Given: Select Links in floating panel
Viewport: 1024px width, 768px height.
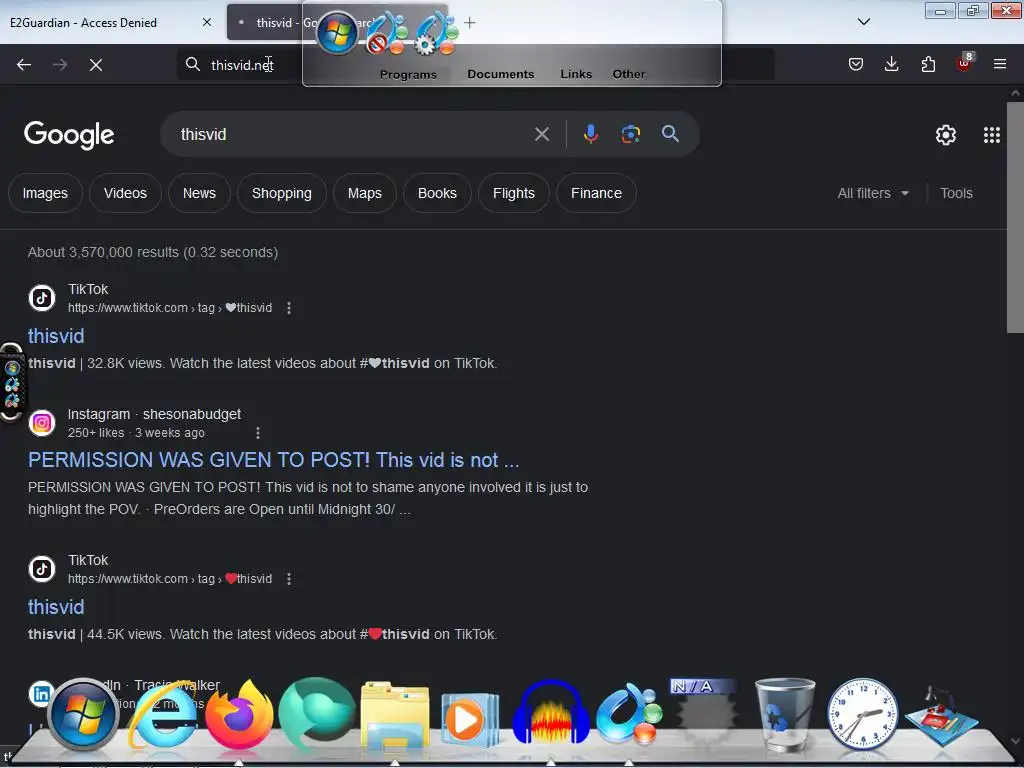Looking at the screenshot, I should (x=575, y=74).
